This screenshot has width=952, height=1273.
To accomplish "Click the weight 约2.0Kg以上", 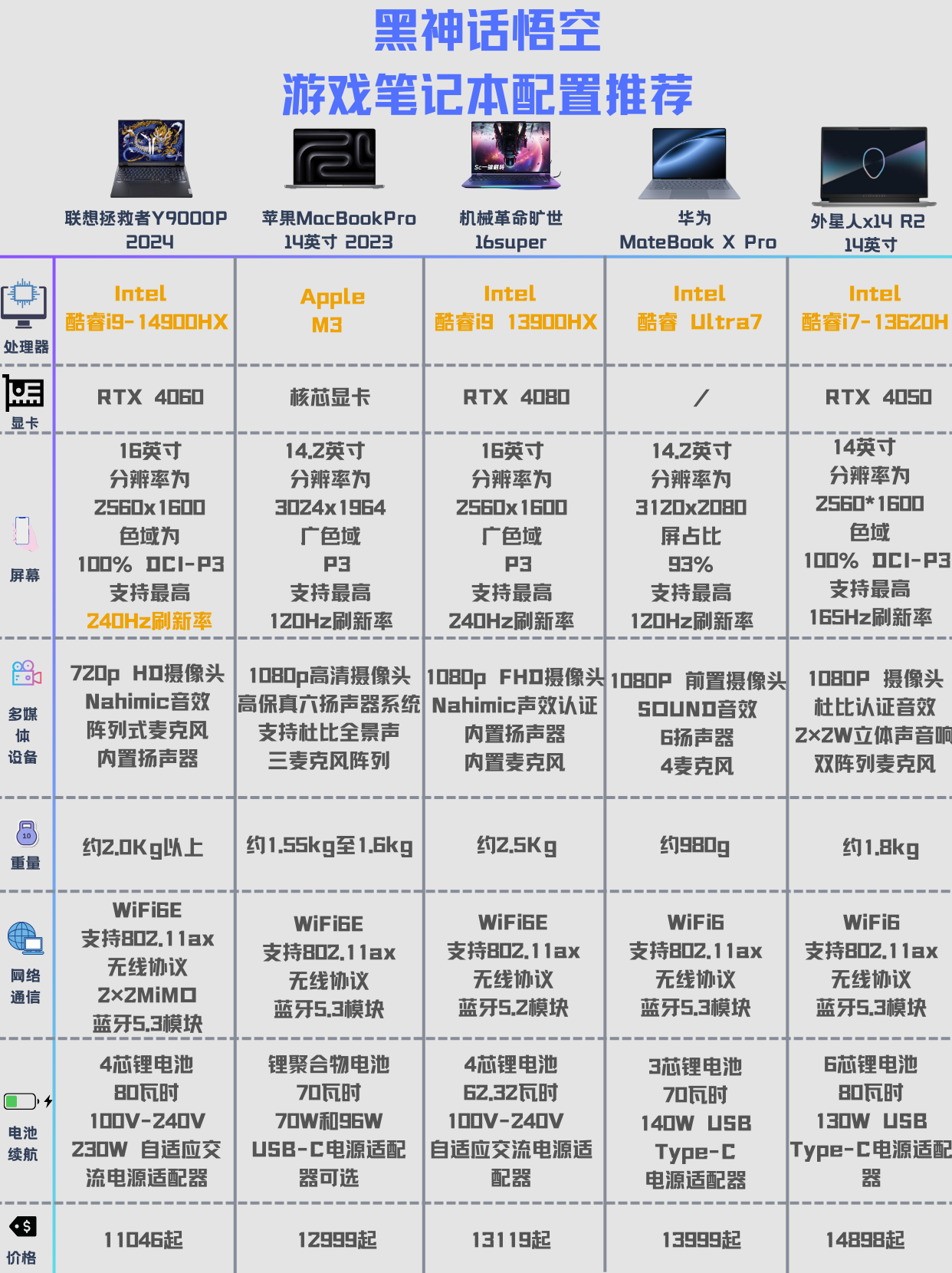I will [143, 847].
